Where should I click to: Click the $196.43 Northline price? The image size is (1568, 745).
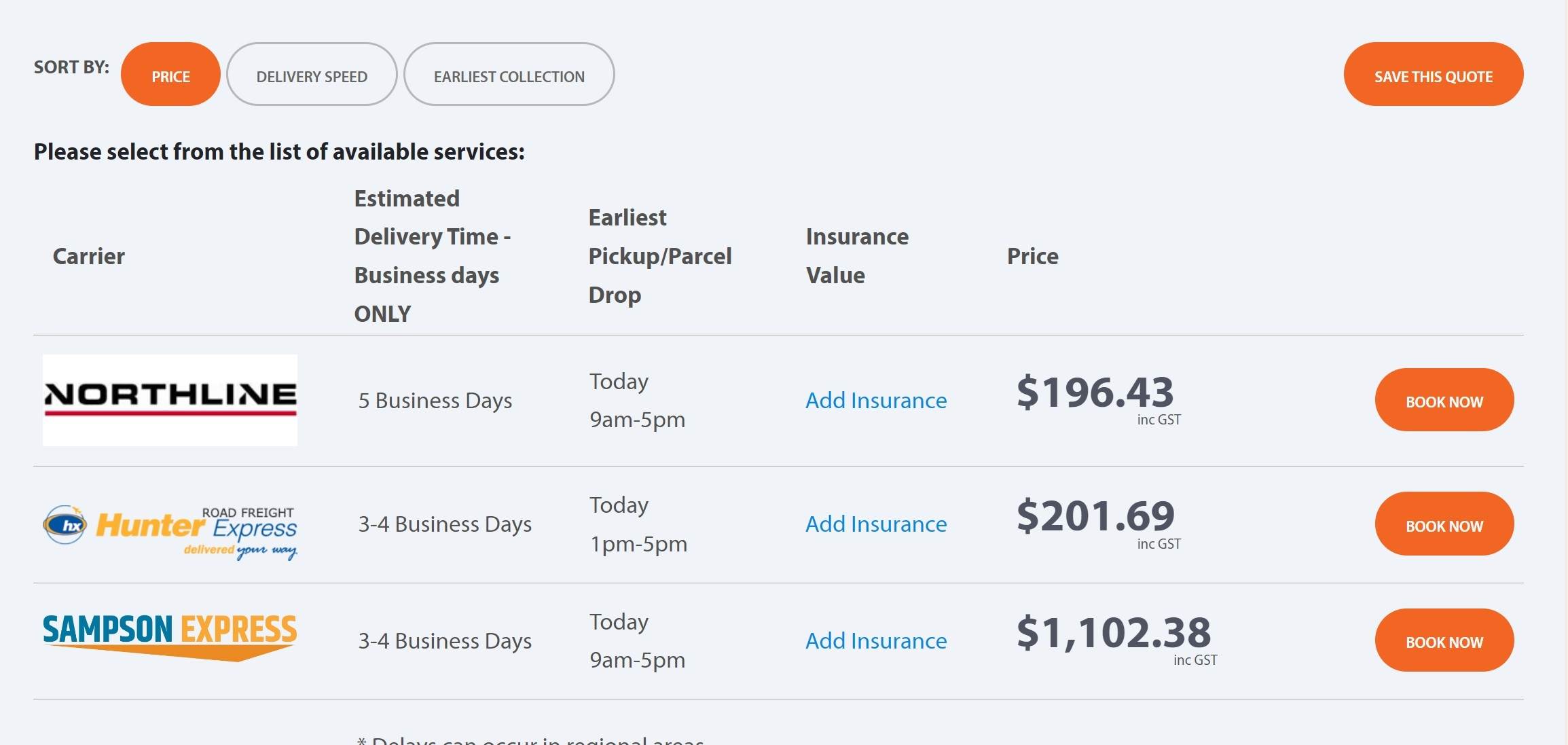point(1095,393)
